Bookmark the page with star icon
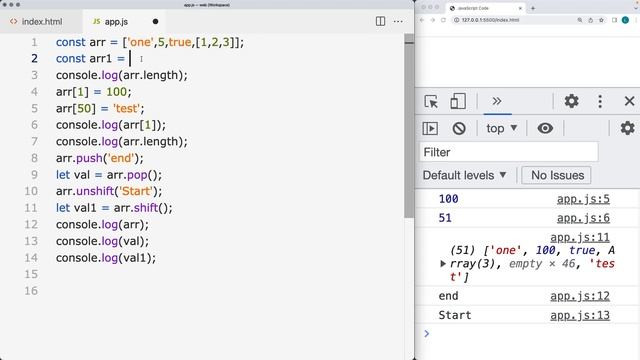This screenshot has height=360, width=640. (x=601, y=20)
